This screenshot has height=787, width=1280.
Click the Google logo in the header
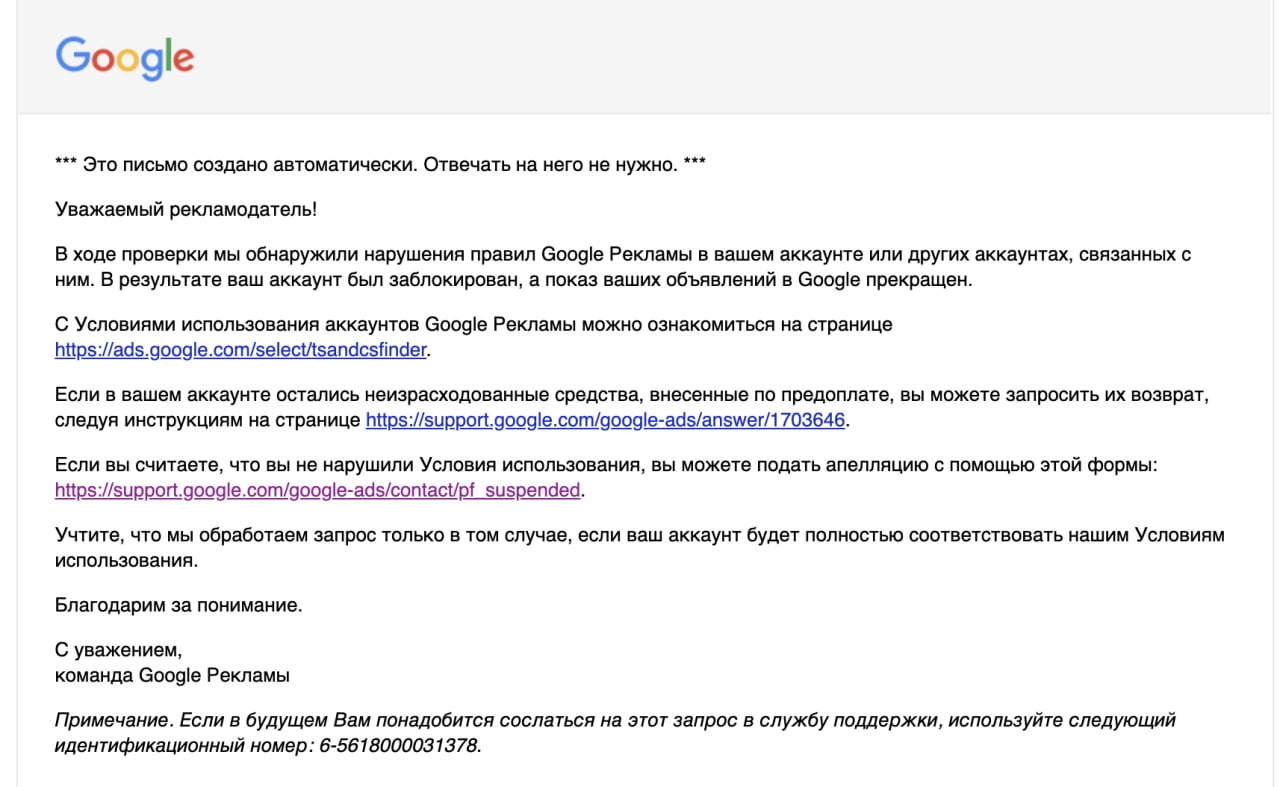pos(125,58)
